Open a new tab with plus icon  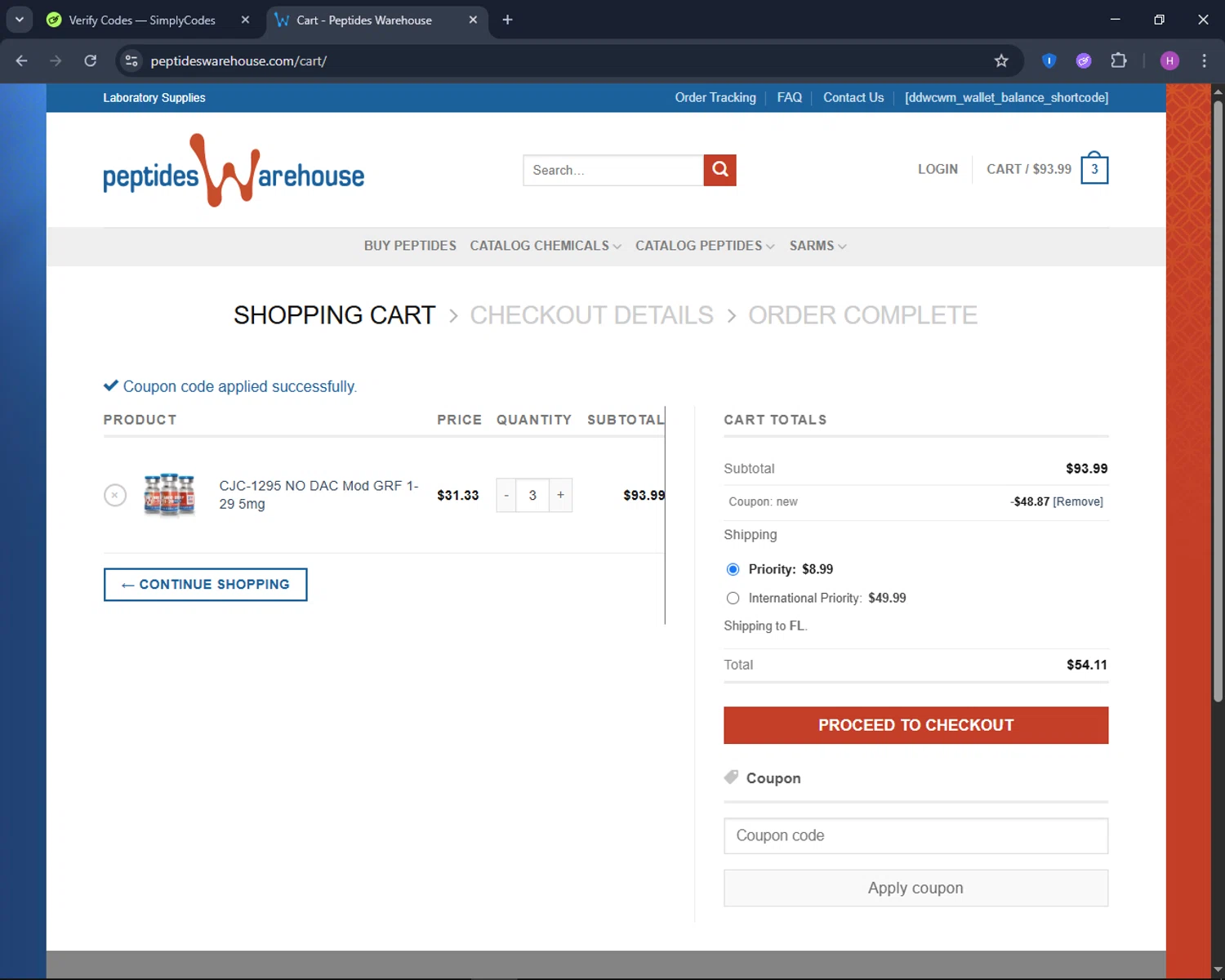pos(507,20)
